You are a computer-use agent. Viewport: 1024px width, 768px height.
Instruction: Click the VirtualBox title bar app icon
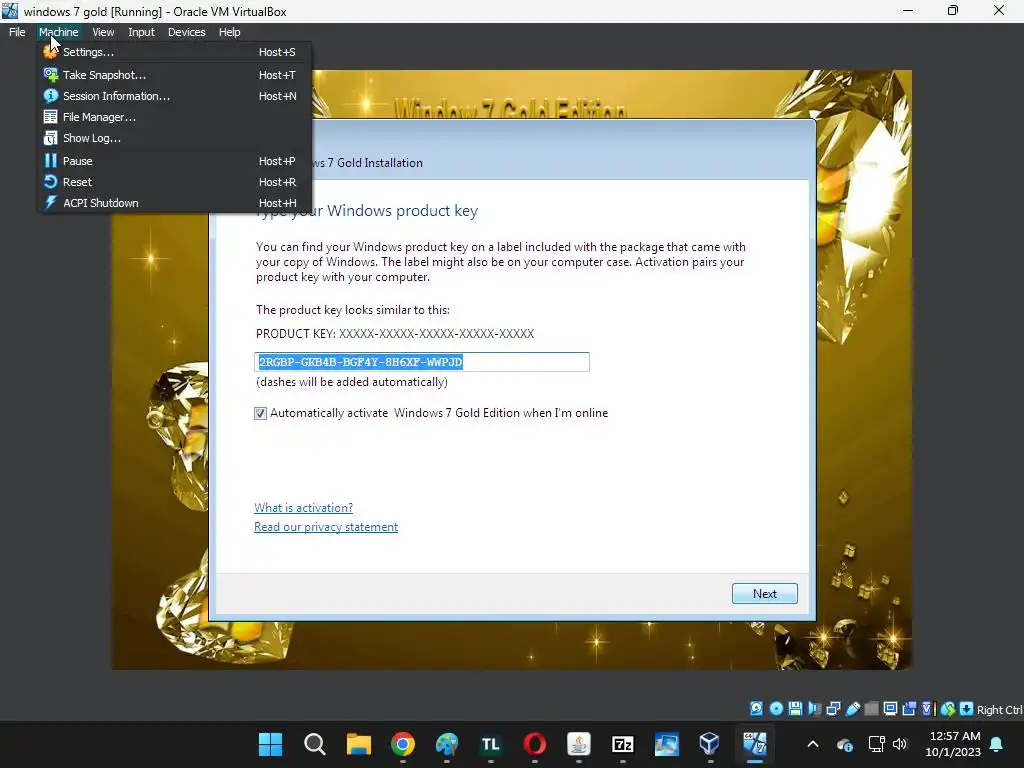tap(10, 11)
